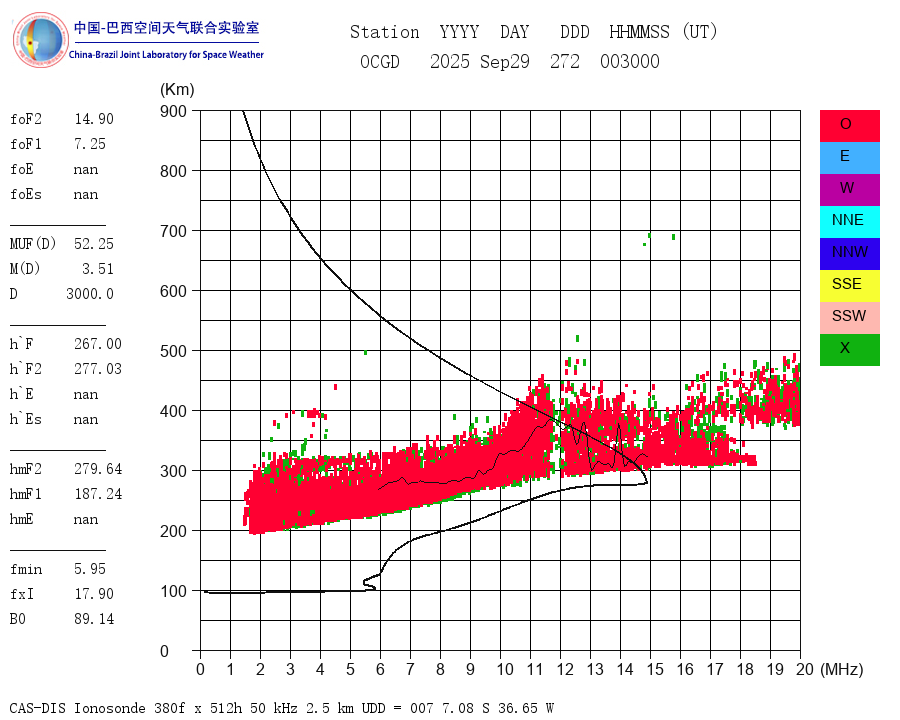Click the purple W legend swatch

[x=849, y=189]
